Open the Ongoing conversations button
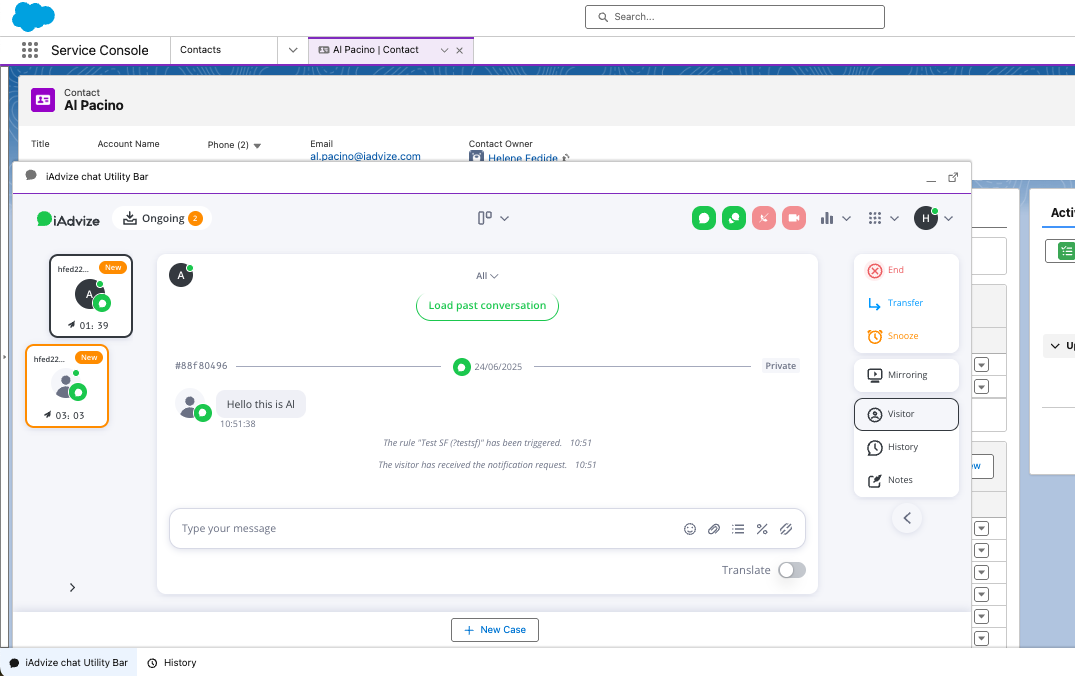1075x676 pixels. point(162,219)
